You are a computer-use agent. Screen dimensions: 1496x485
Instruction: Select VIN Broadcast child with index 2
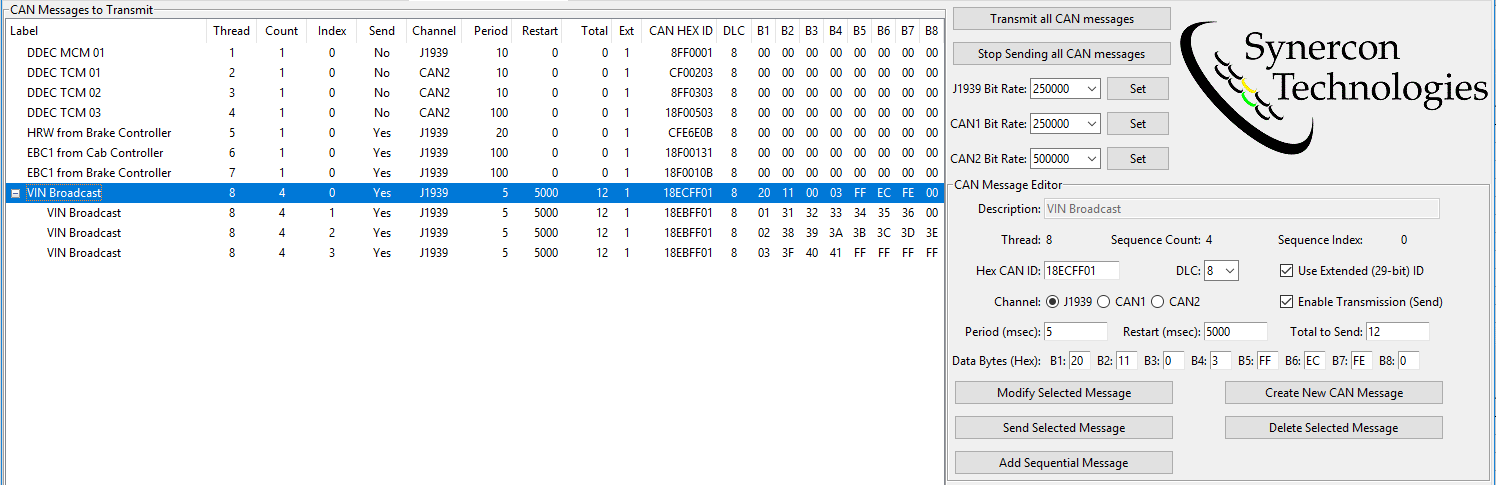point(474,233)
